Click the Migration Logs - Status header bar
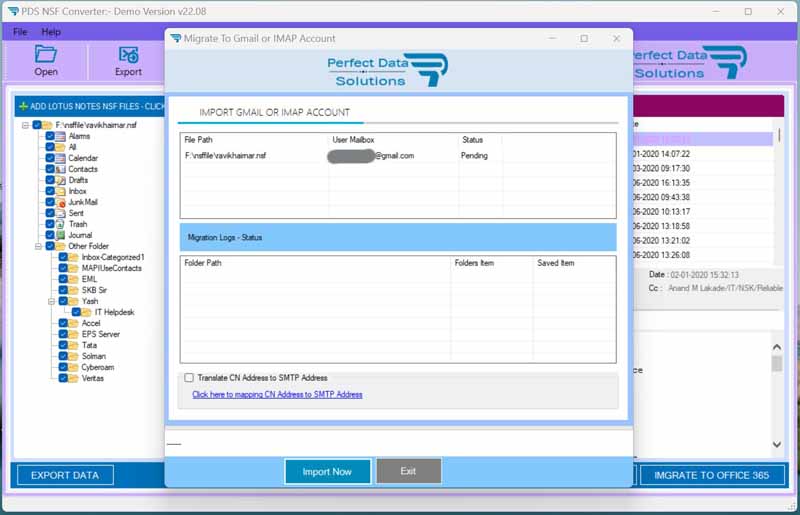 point(398,237)
